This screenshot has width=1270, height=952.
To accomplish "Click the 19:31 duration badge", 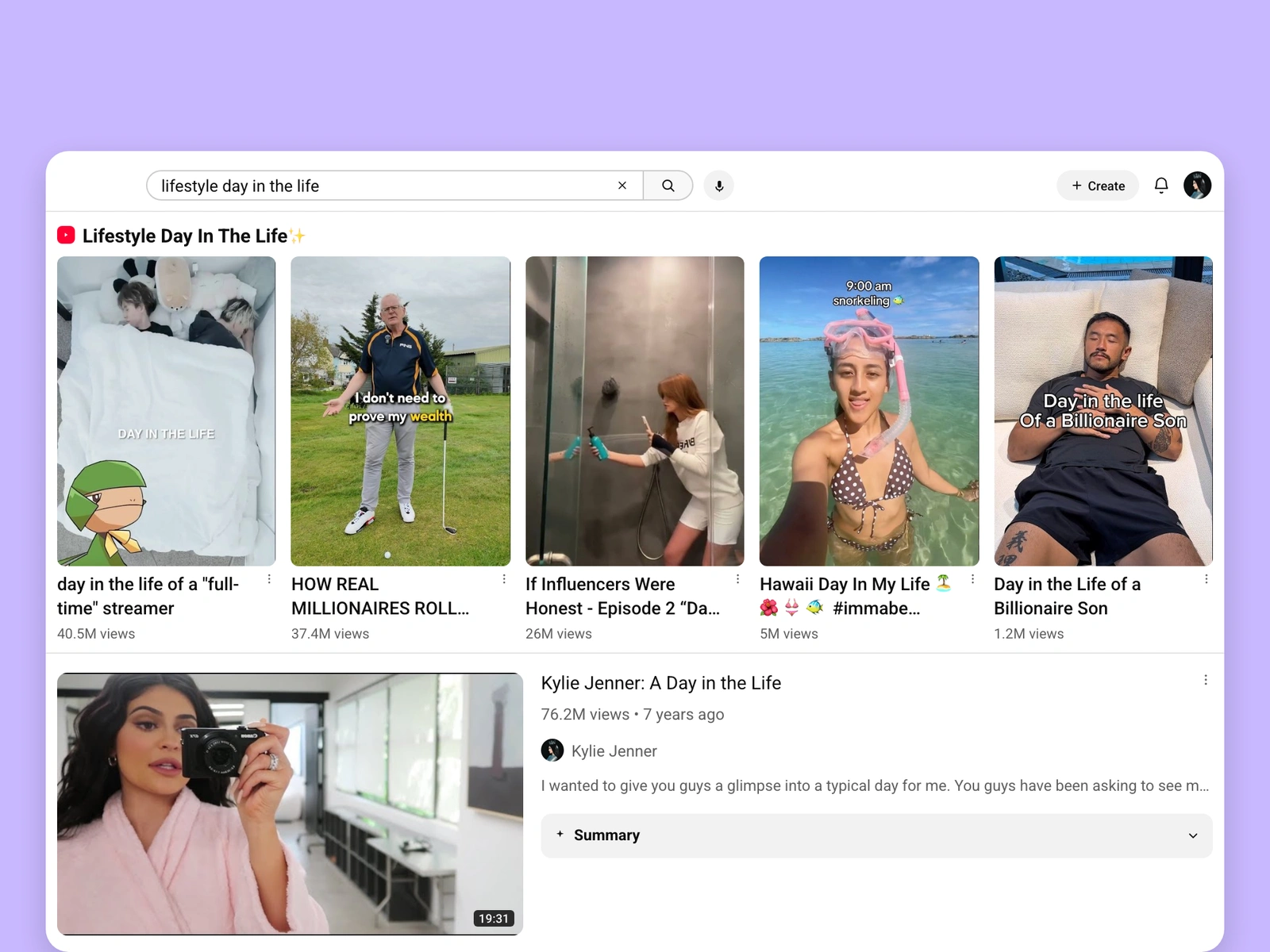I will (x=494, y=919).
